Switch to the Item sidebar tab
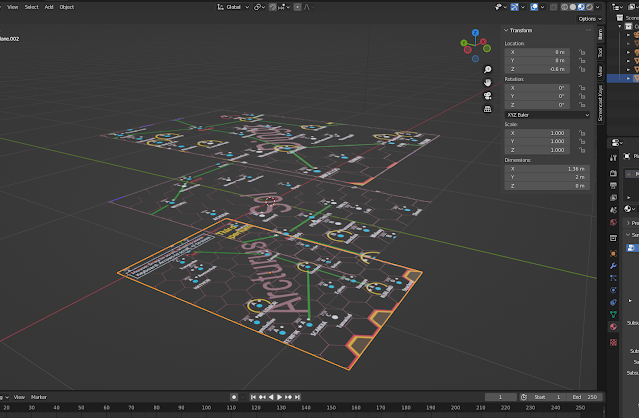The width and height of the screenshot is (639, 418). click(600, 34)
